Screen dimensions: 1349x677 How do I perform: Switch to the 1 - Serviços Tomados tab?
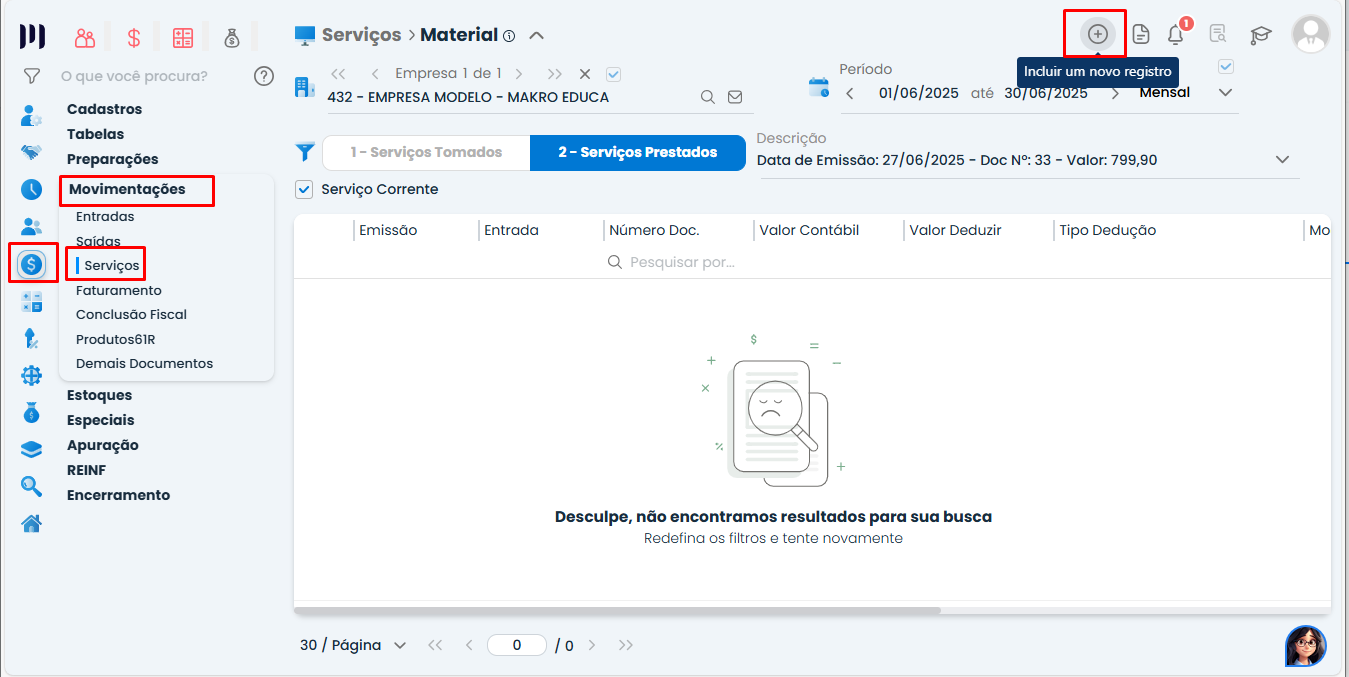click(426, 152)
